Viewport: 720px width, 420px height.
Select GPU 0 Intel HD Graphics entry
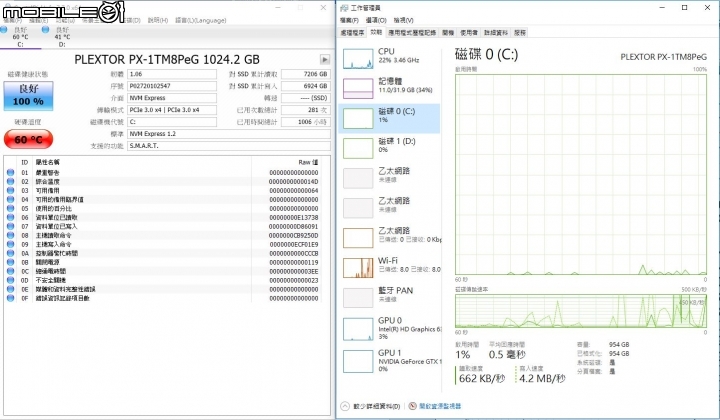(389, 329)
